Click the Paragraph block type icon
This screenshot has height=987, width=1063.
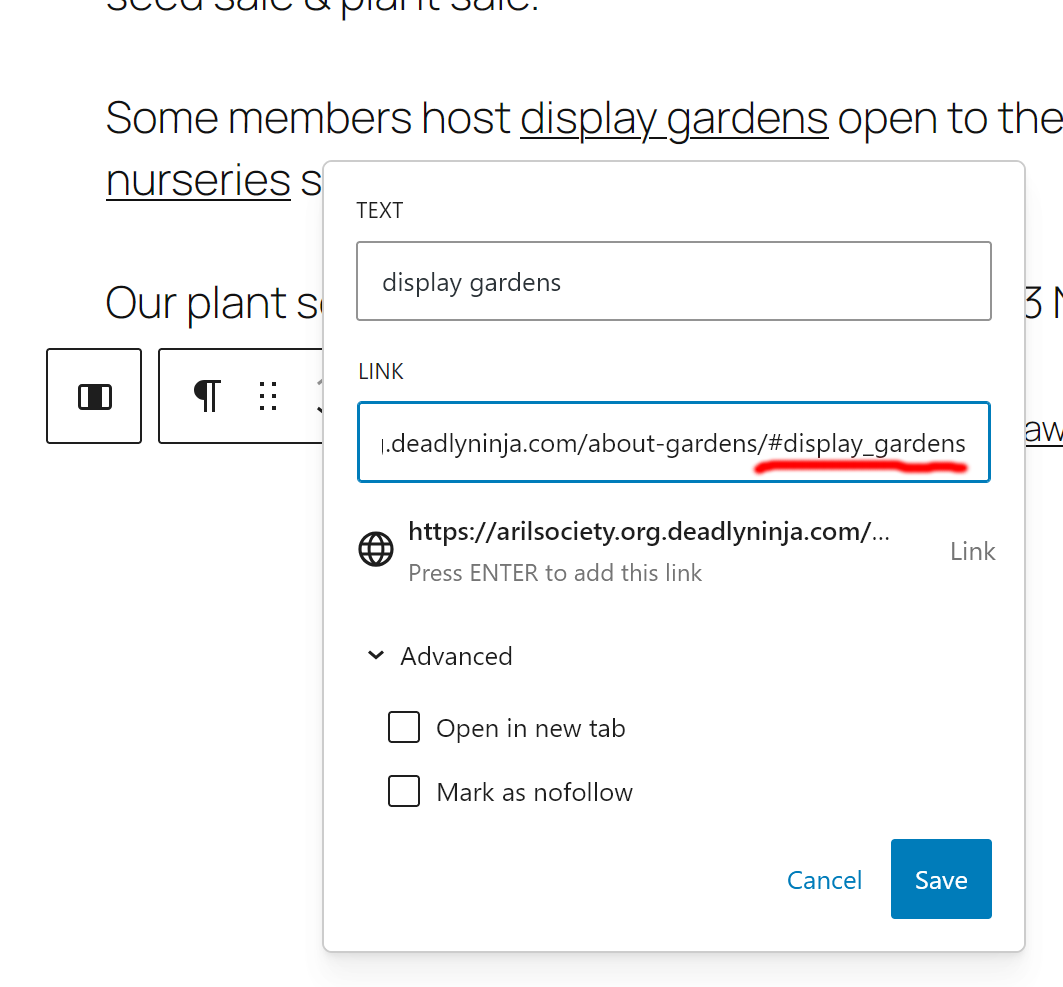(206, 396)
